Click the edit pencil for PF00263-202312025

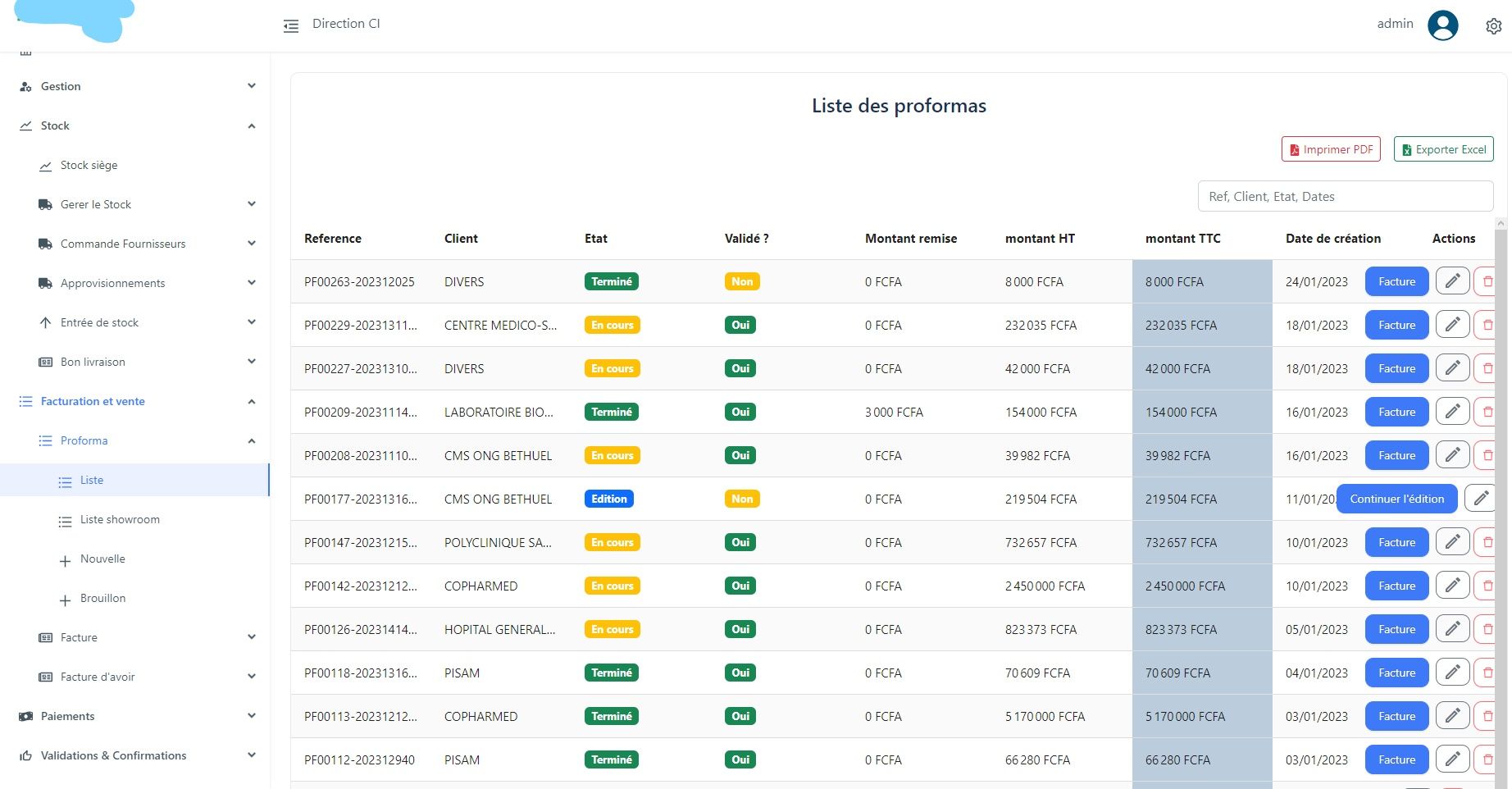[1451, 281]
